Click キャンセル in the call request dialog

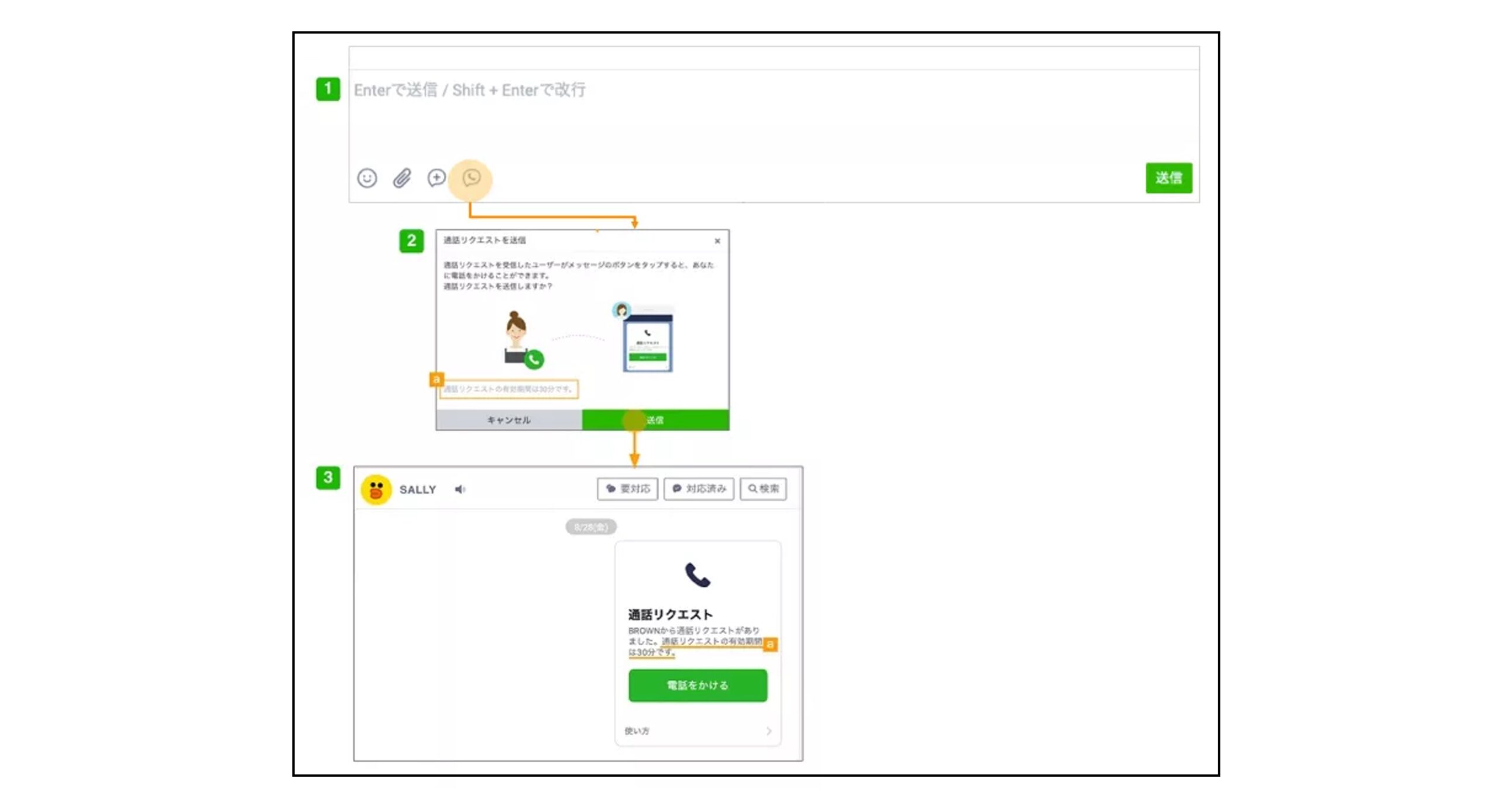(x=507, y=419)
